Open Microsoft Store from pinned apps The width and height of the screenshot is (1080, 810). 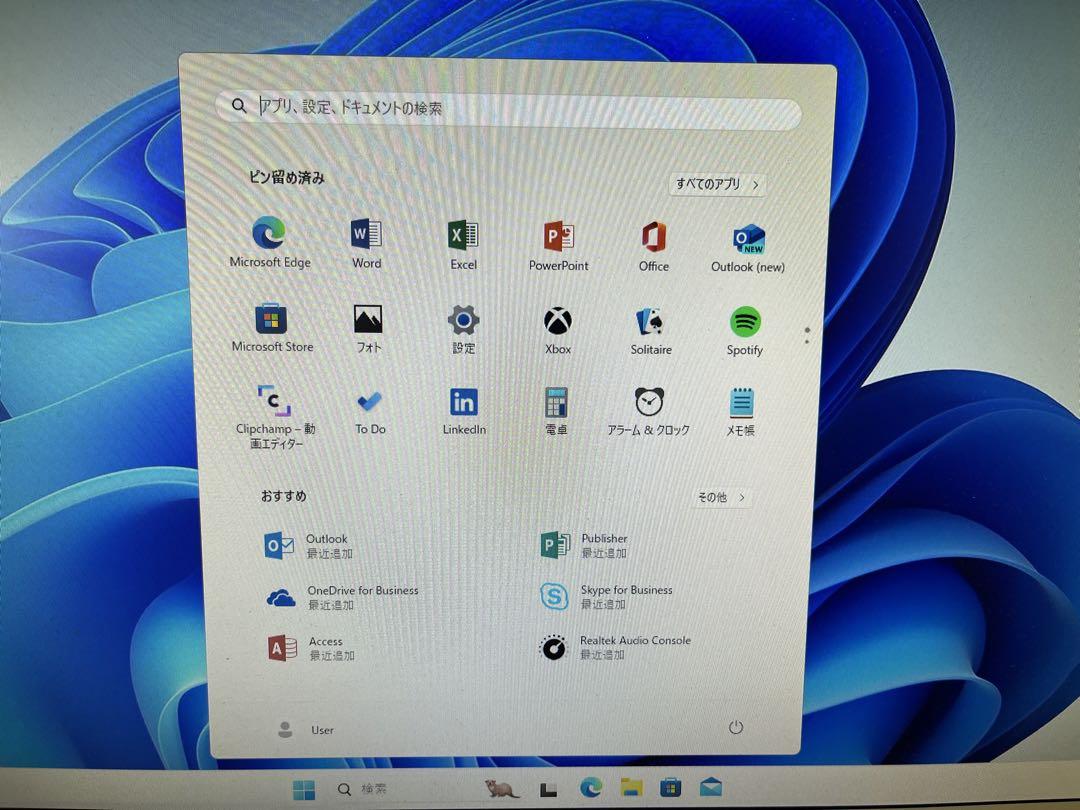(272, 327)
